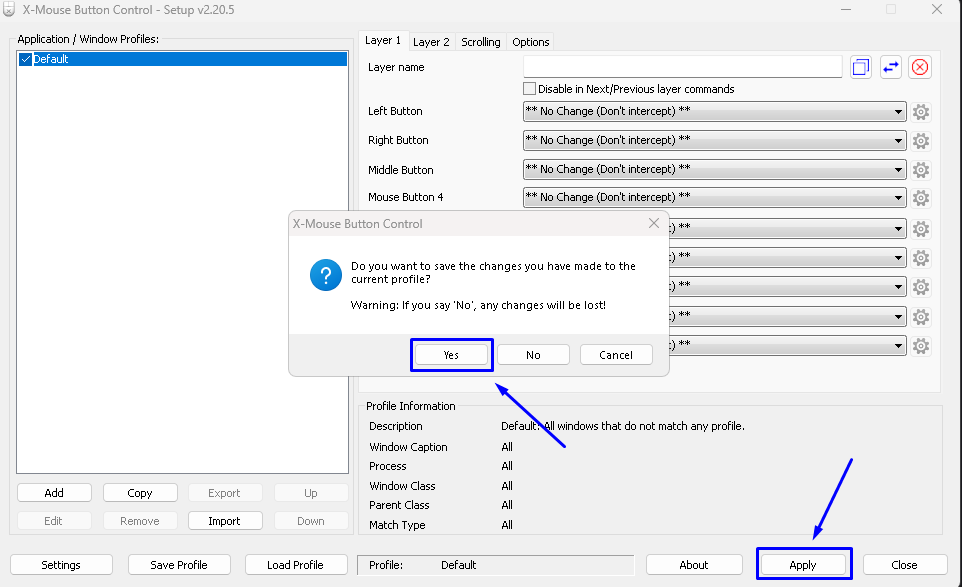Open the About window

(694, 565)
